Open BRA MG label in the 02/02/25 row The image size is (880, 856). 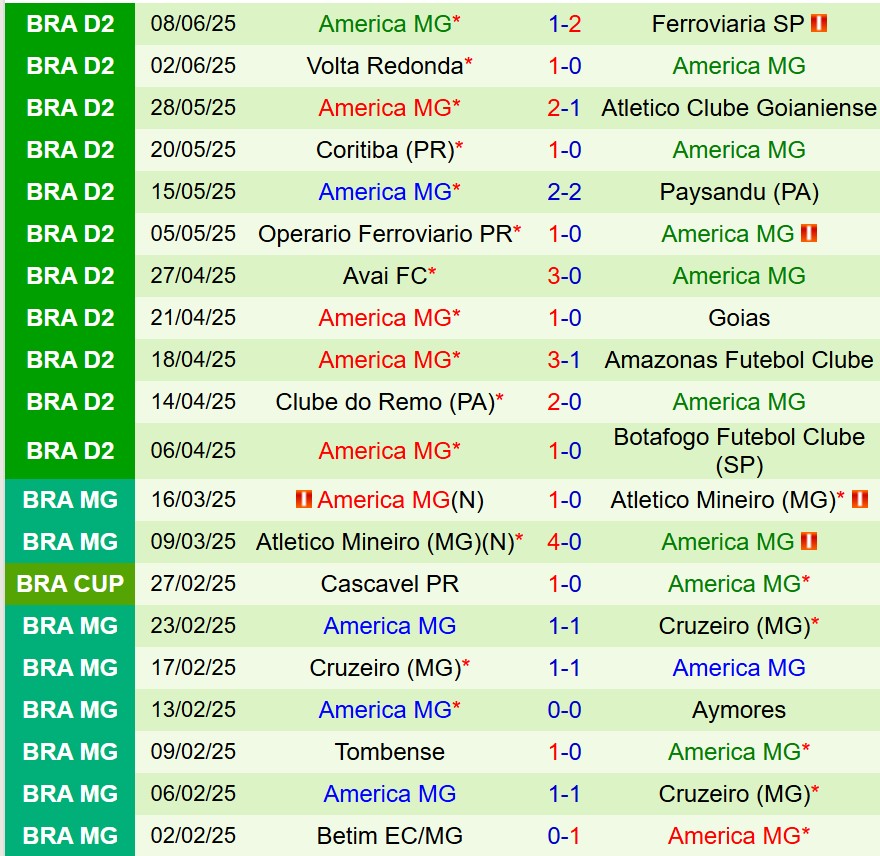[x=70, y=835]
